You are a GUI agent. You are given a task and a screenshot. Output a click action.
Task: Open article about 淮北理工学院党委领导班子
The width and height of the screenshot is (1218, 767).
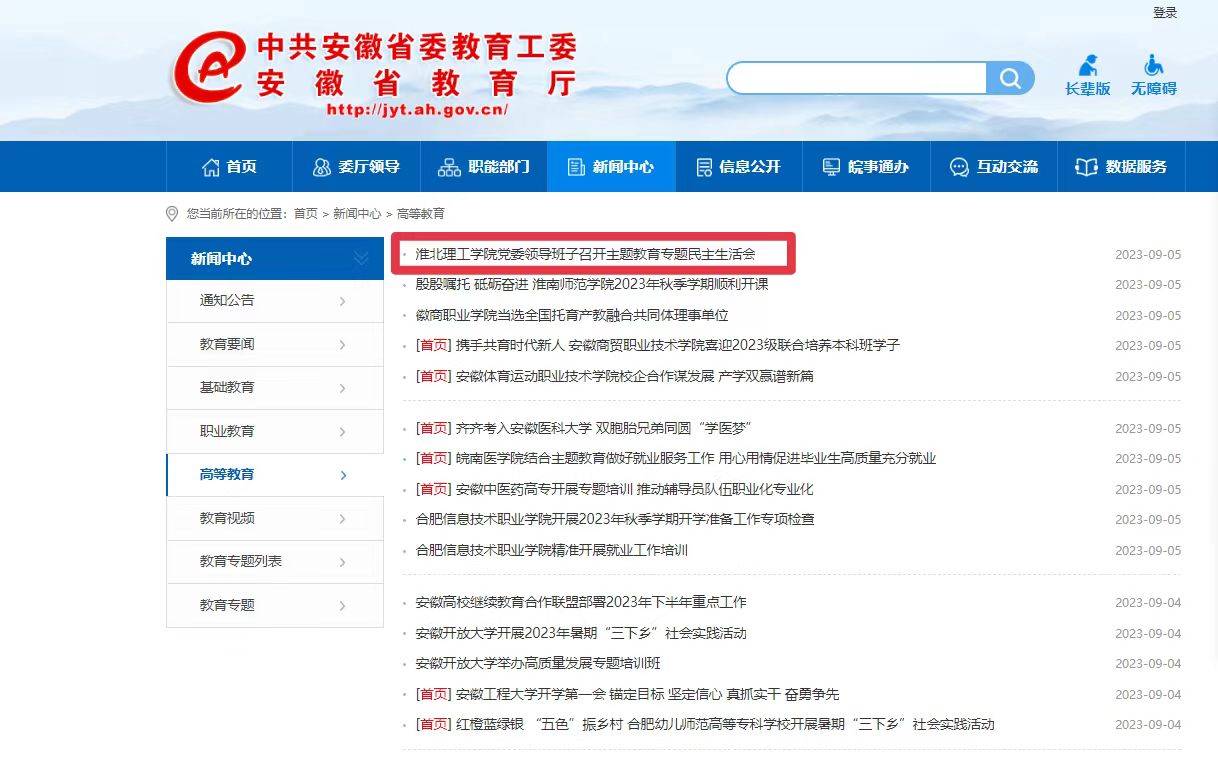coord(585,254)
